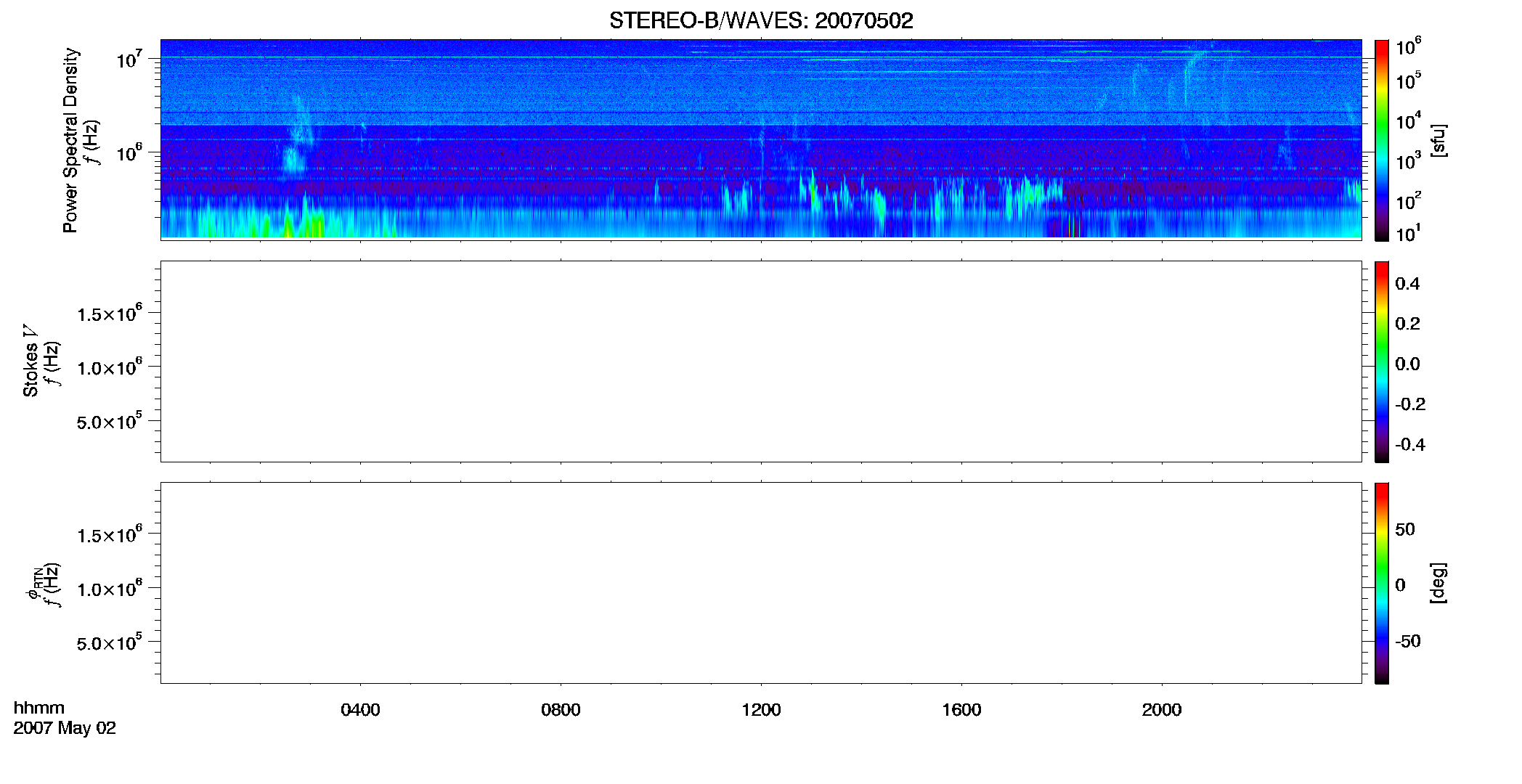Click the -0.2 value on Stokes color bar
The height and width of the screenshot is (784, 1522).
pyautogui.click(x=1410, y=404)
